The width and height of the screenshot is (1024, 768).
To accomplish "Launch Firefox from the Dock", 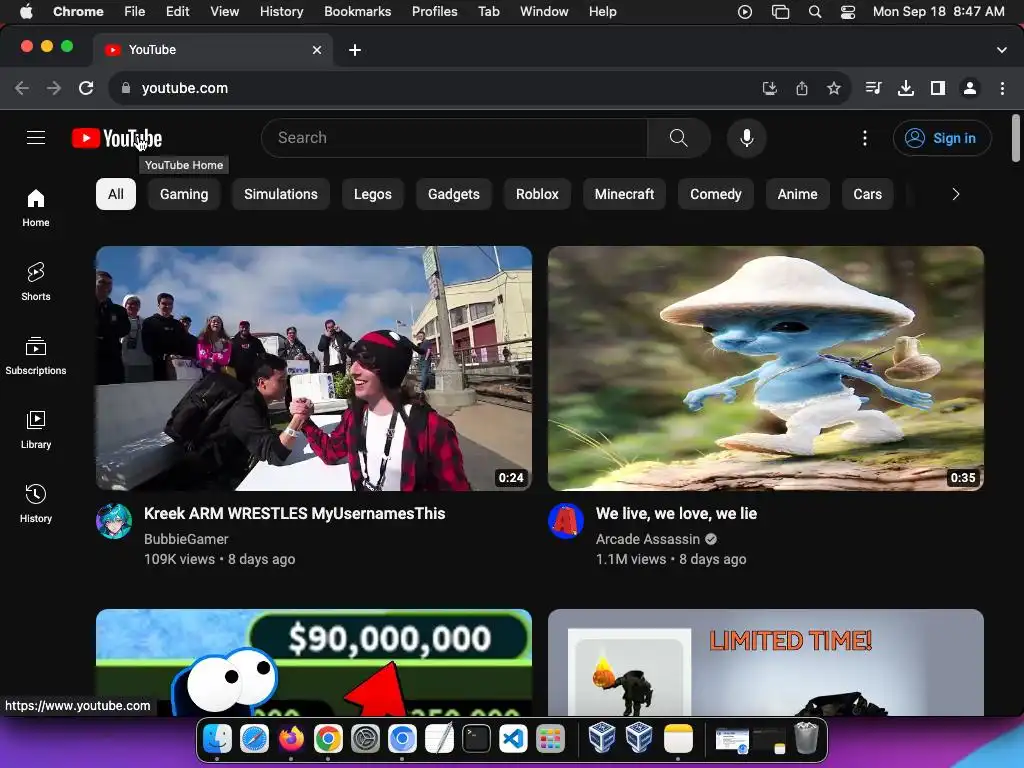I will point(291,739).
